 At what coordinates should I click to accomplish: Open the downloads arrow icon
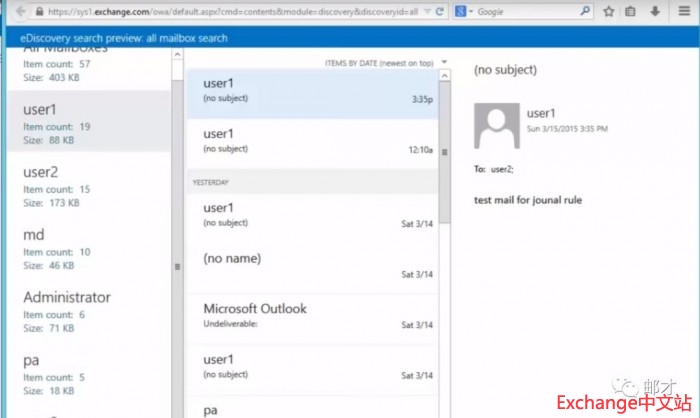pyautogui.click(x=654, y=11)
